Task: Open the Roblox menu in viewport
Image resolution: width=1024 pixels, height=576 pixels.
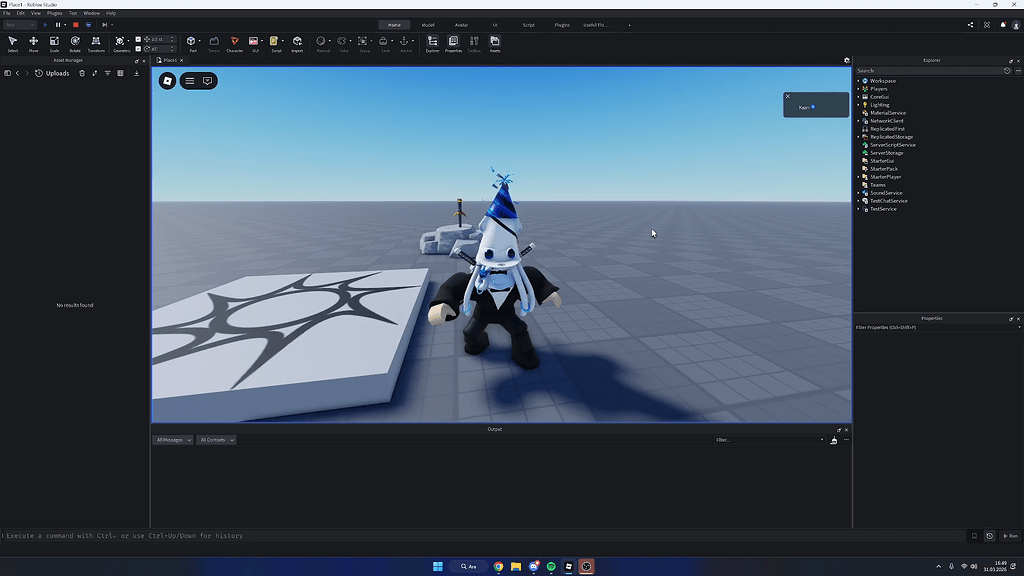Action: click(x=167, y=81)
